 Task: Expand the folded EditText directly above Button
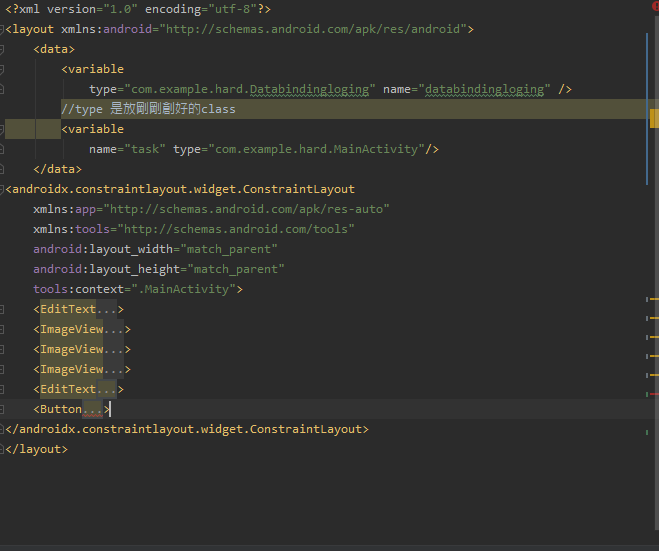point(107,389)
